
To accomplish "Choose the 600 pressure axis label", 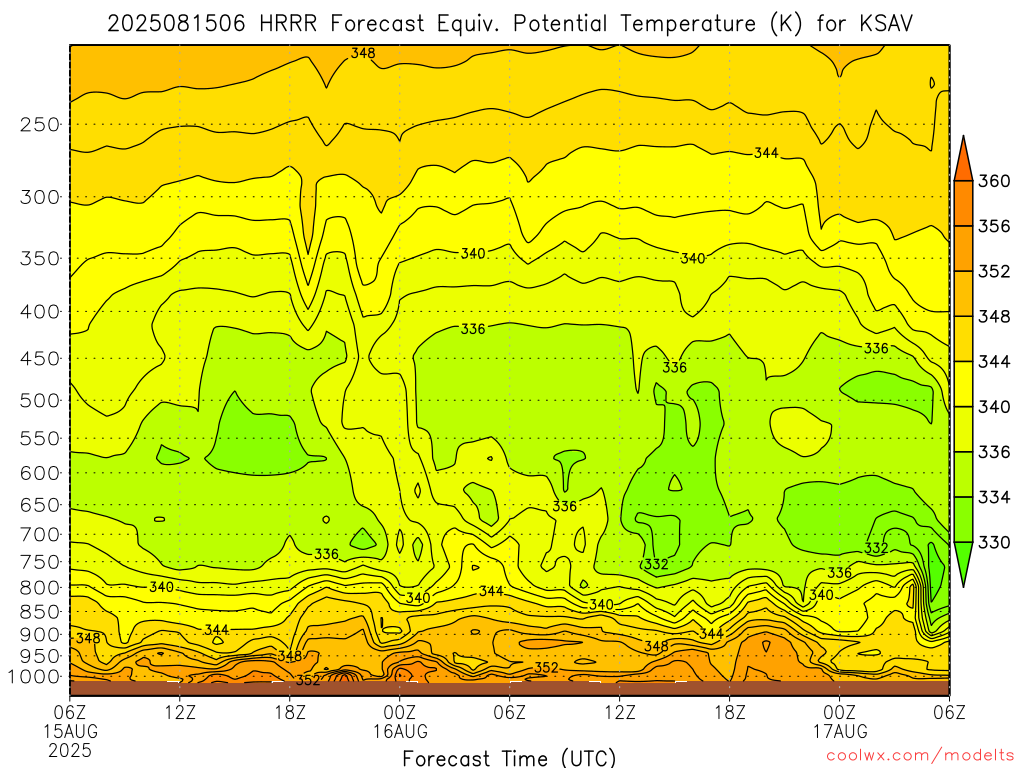I will tap(40, 473).
